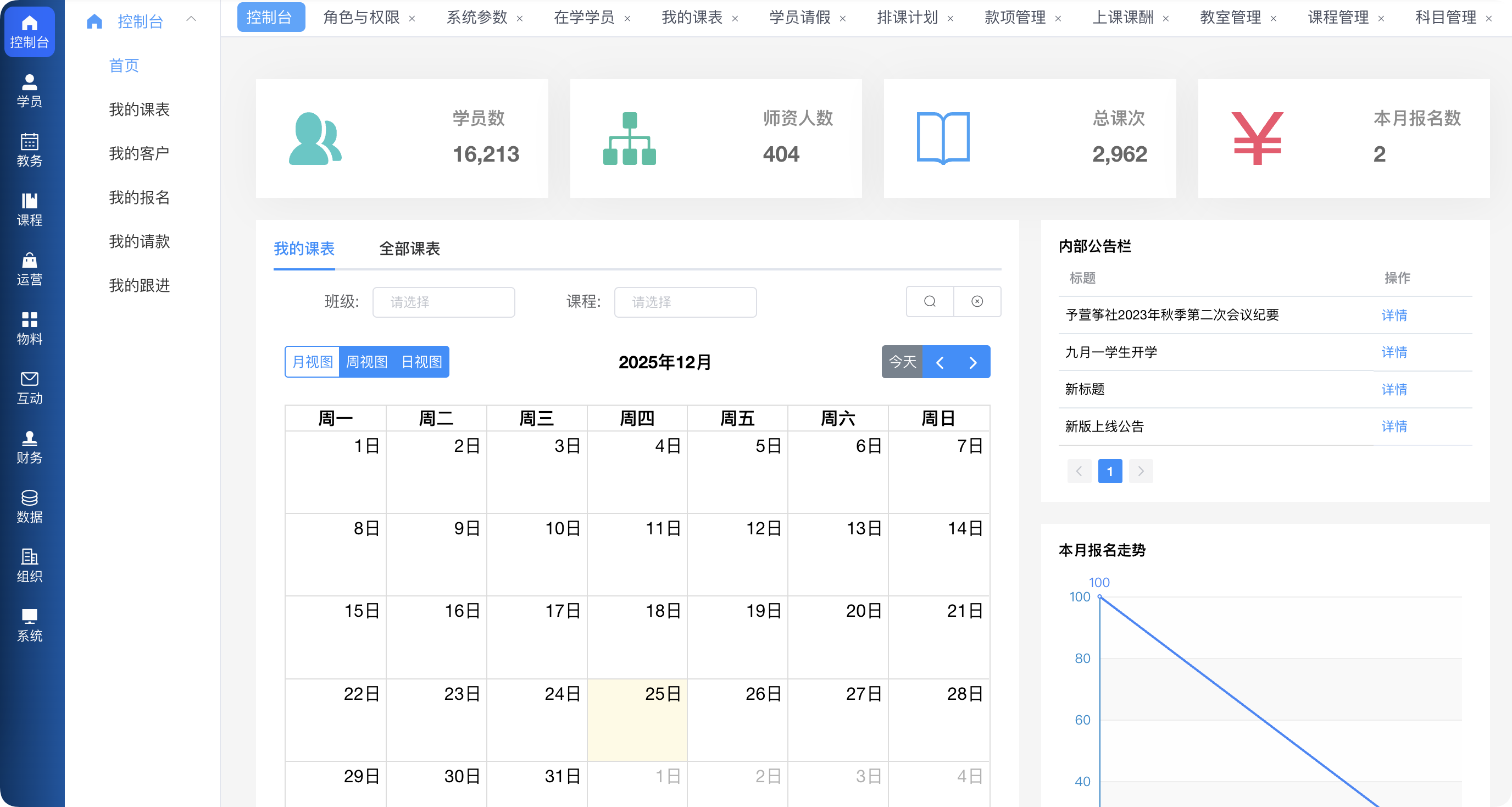Go to next month with right arrow
The height and width of the screenshot is (807, 1512).
(973, 362)
